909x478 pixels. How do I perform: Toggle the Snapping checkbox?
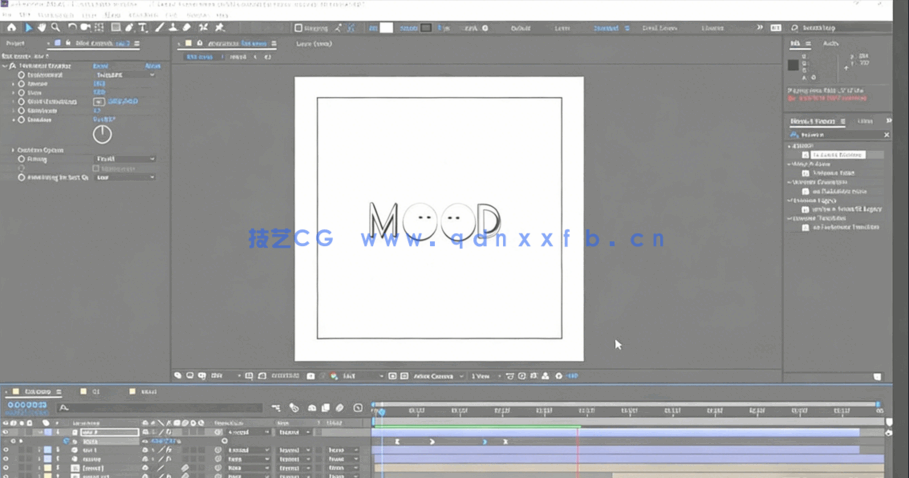click(298, 28)
